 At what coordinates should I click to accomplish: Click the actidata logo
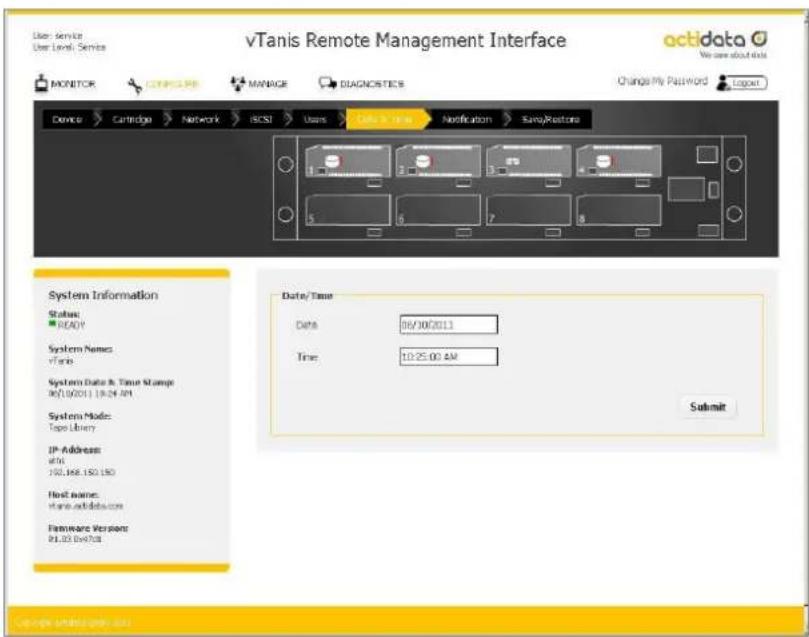click(715, 44)
